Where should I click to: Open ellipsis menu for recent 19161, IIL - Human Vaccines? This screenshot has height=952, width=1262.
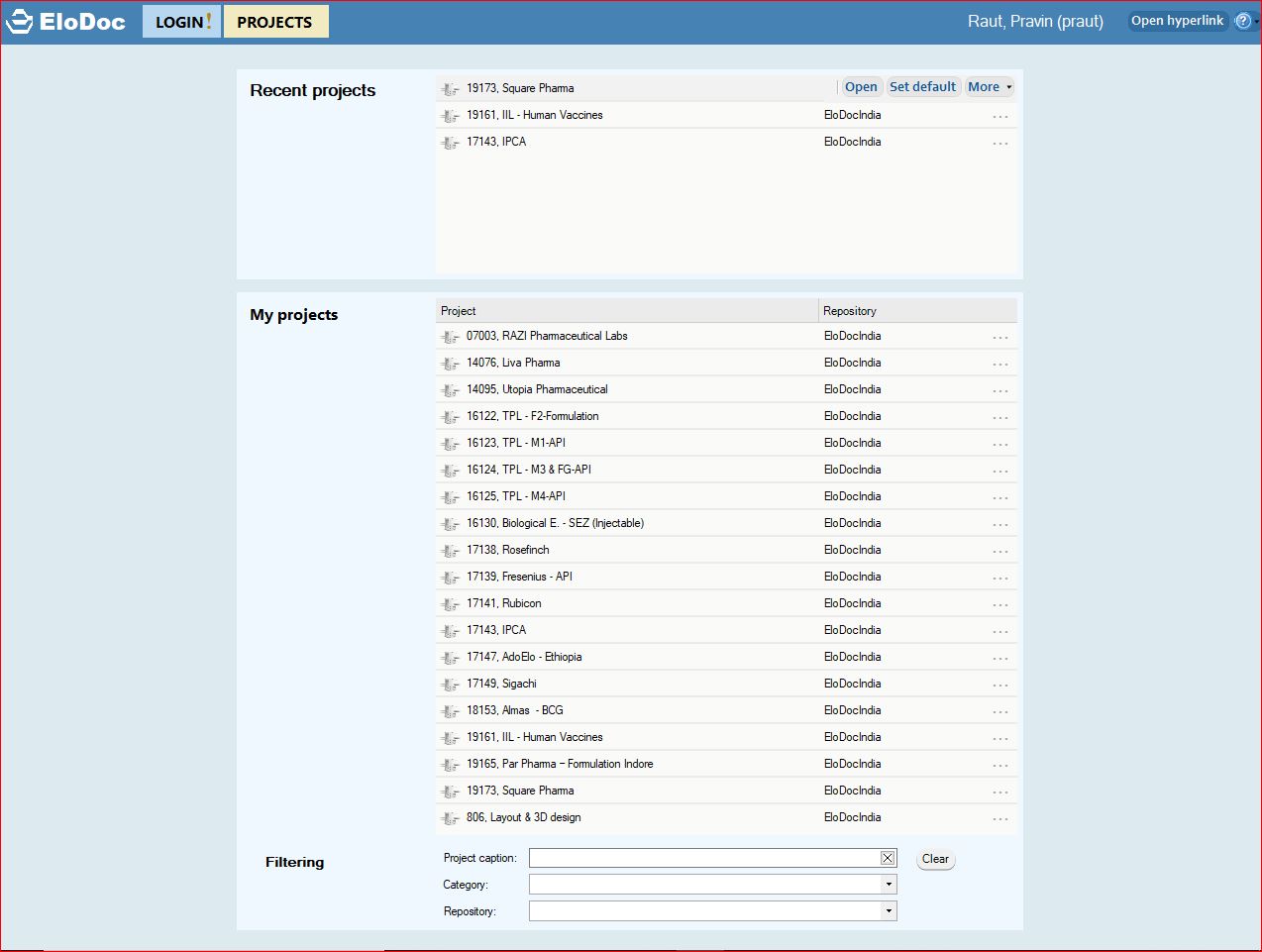pyautogui.click(x=1000, y=117)
